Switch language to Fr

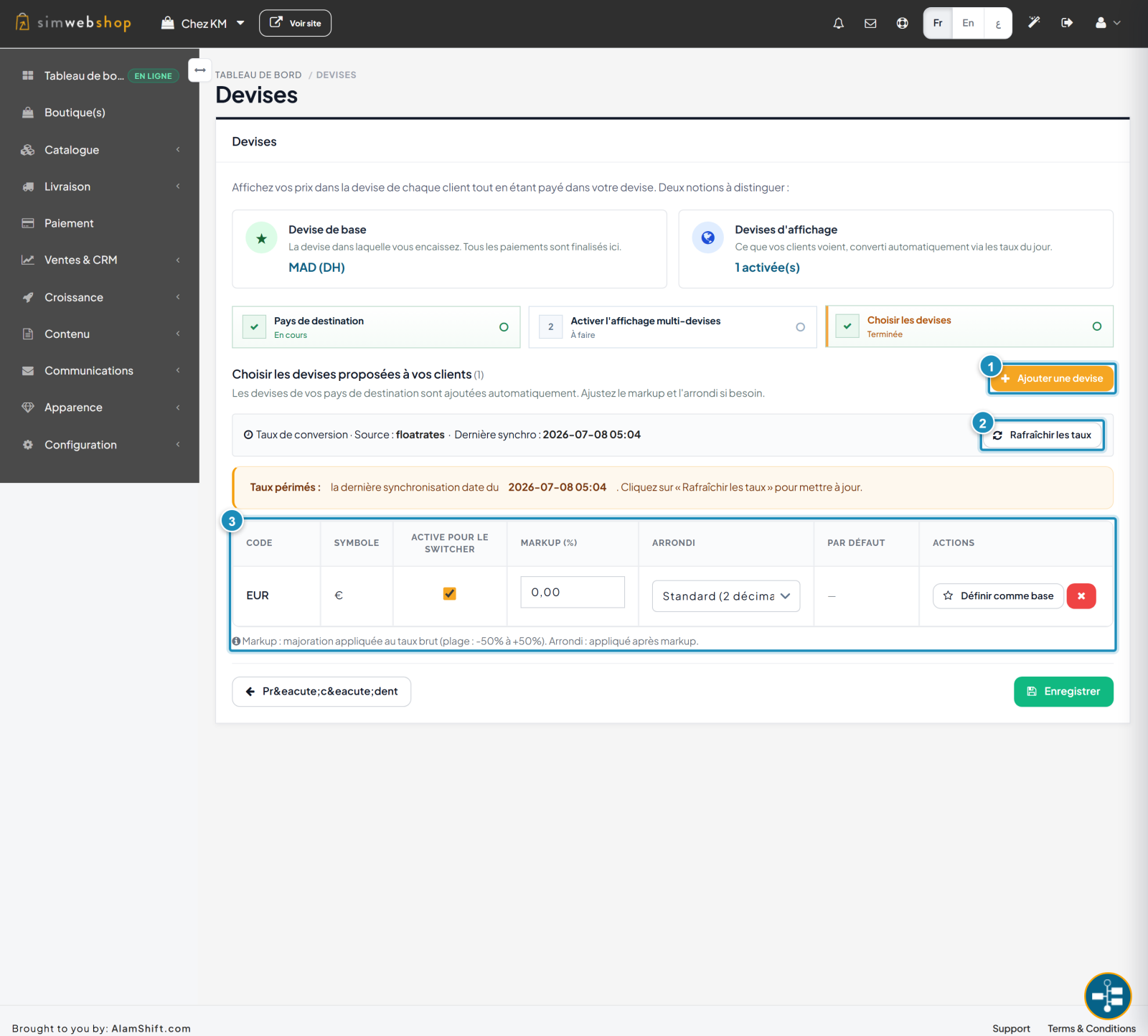tap(938, 23)
